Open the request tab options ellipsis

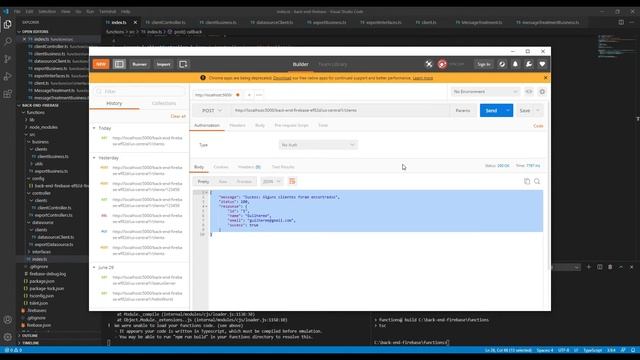(x=259, y=95)
